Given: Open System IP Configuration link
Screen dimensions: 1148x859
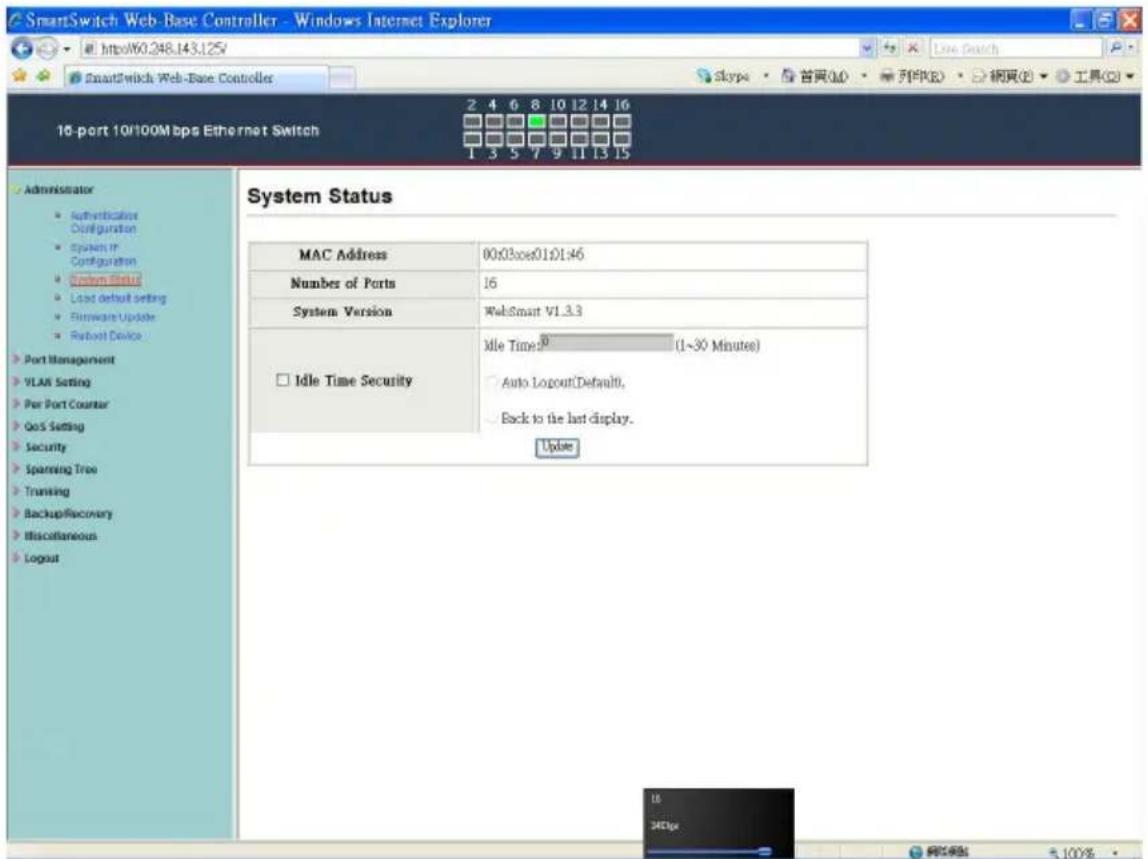Looking at the screenshot, I should pos(102,254).
